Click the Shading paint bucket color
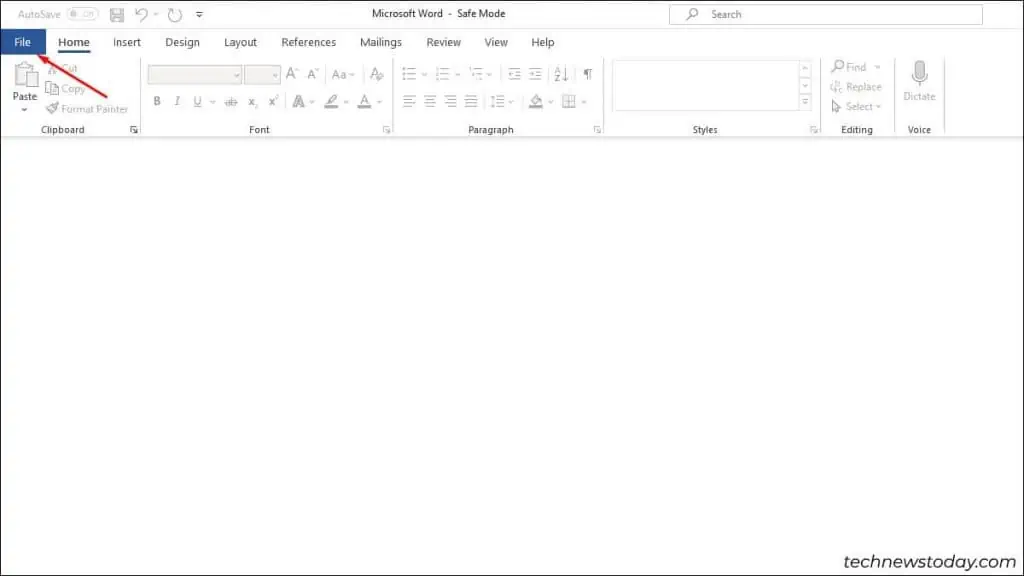The width and height of the screenshot is (1024, 576). (x=536, y=101)
